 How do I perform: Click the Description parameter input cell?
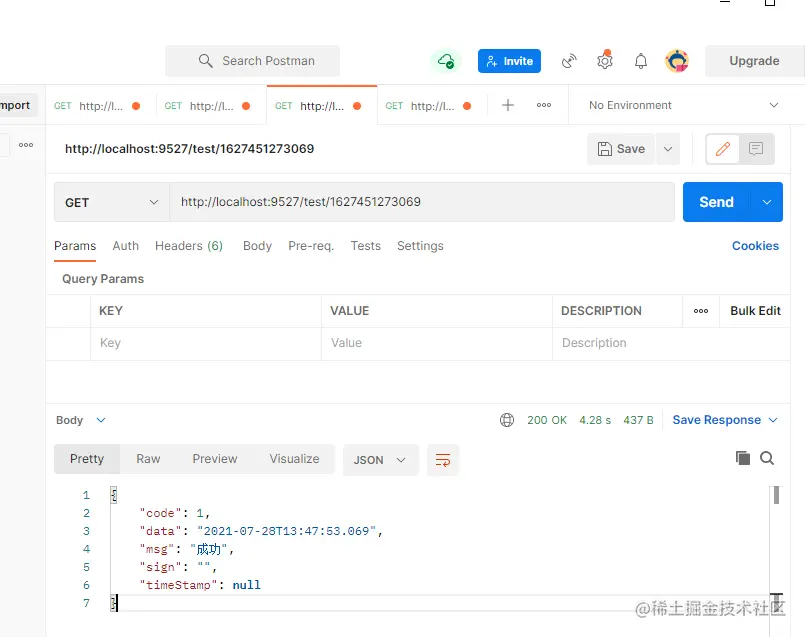(671, 343)
